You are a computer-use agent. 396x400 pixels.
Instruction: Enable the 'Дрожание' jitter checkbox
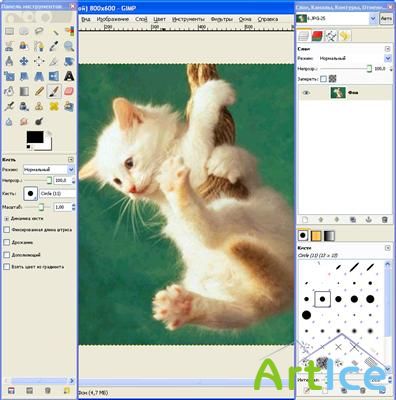tap(6, 242)
